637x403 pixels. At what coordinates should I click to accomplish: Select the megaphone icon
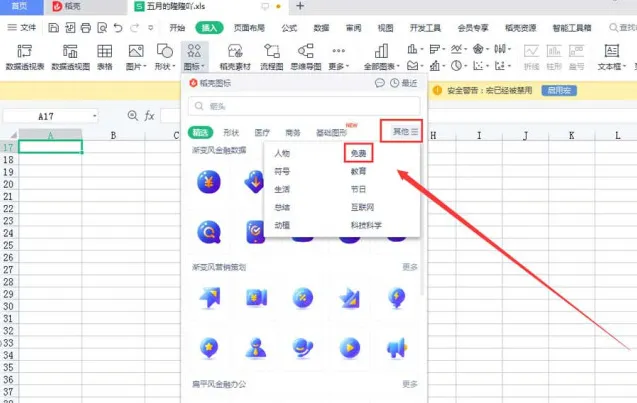tap(396, 348)
